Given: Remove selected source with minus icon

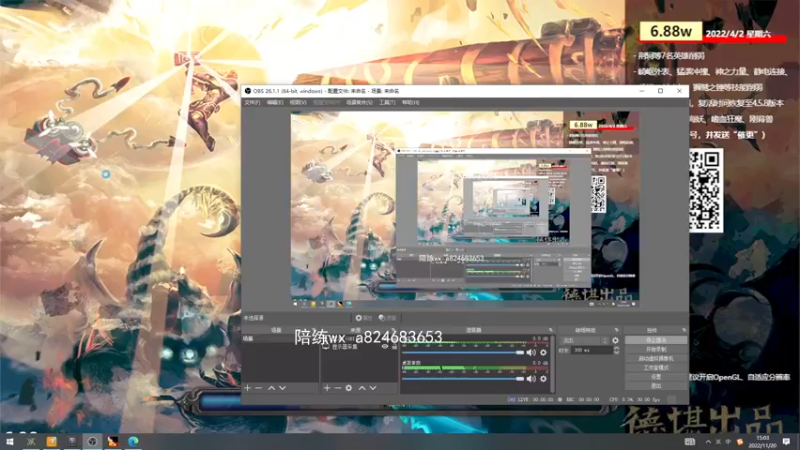Looking at the screenshot, I should tap(337, 388).
